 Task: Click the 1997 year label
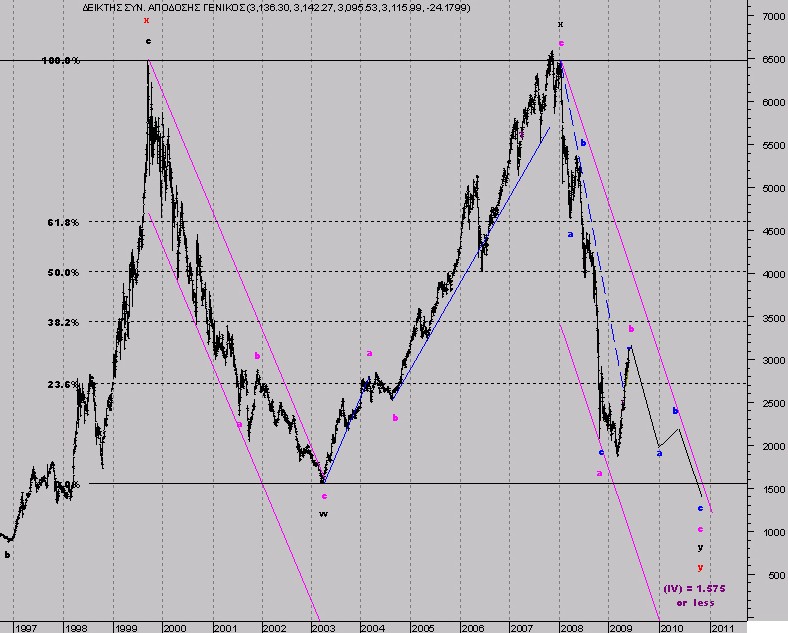[x=26, y=628]
